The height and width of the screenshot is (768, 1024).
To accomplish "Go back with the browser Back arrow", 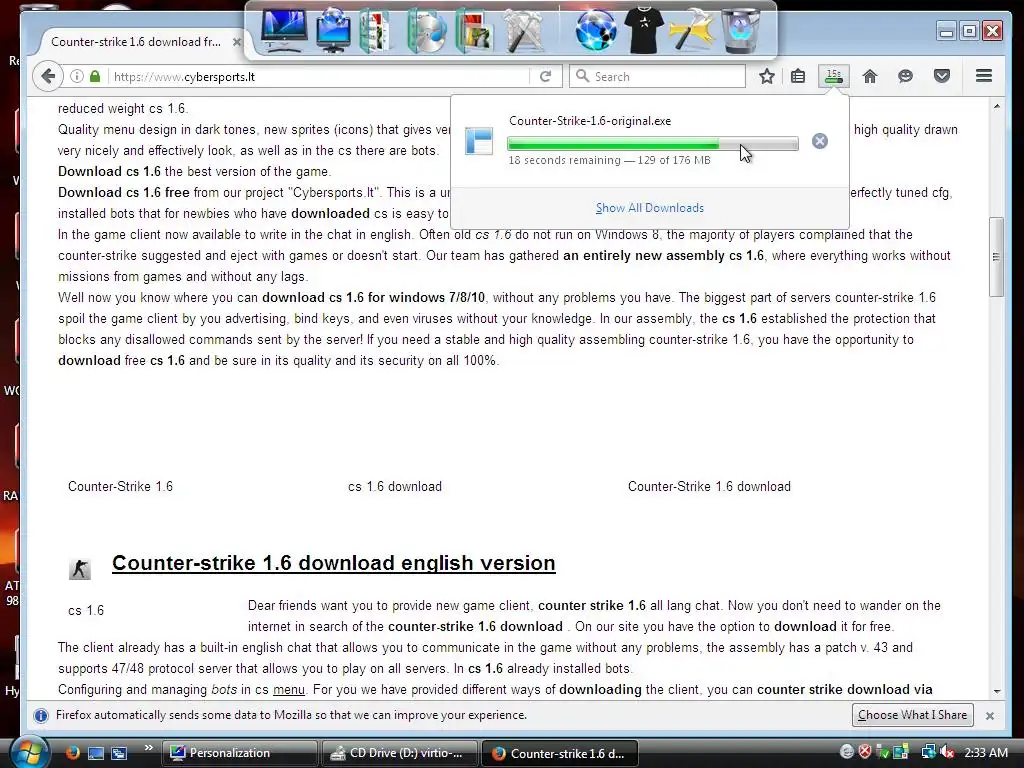I will pos(48,76).
